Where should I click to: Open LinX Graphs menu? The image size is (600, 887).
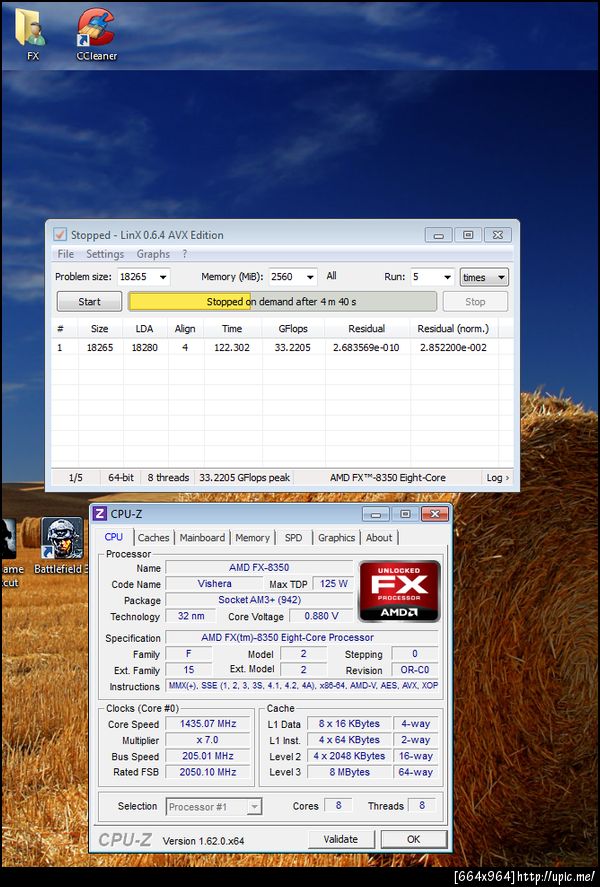[153, 254]
